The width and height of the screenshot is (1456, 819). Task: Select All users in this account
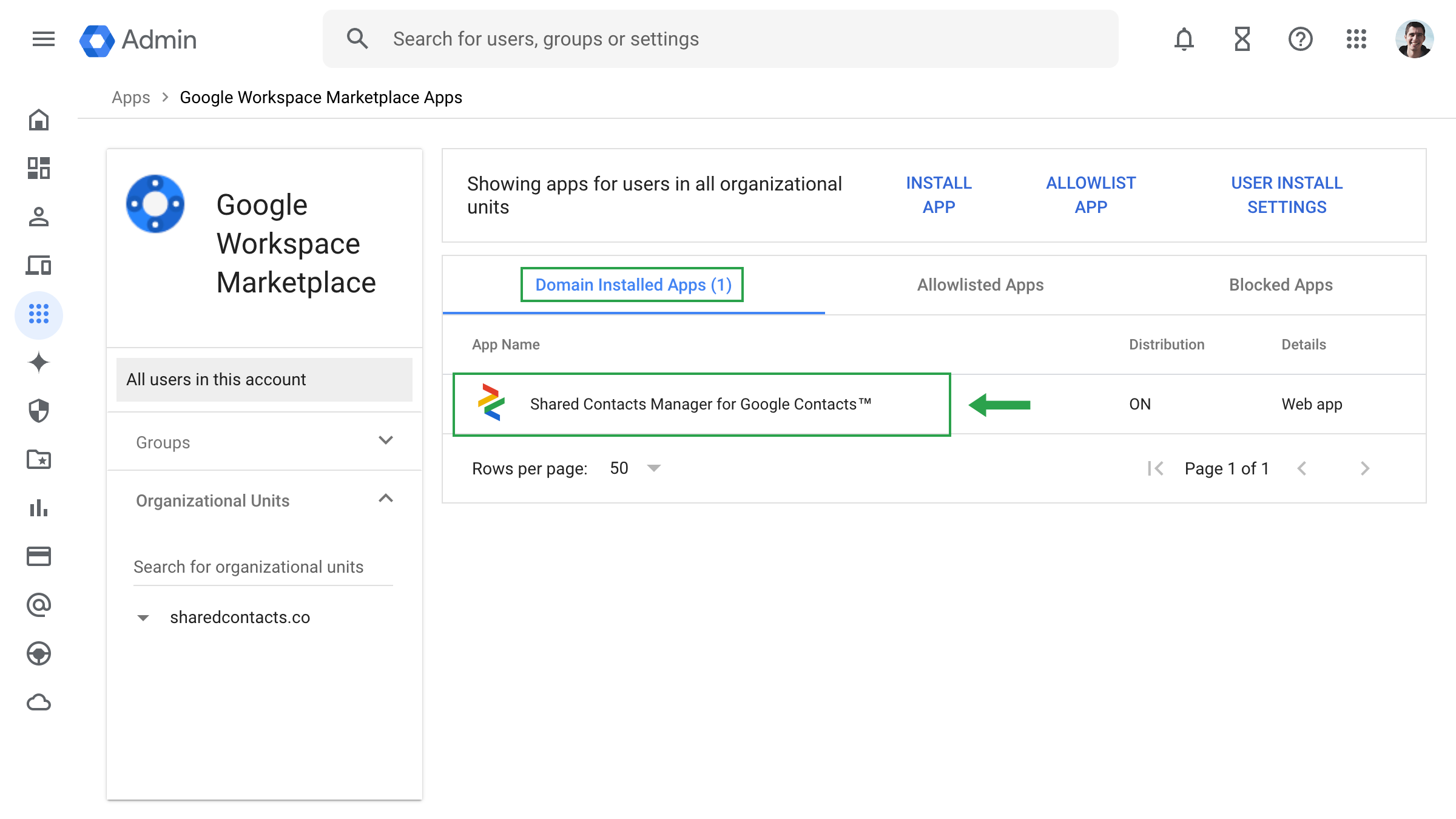265,379
